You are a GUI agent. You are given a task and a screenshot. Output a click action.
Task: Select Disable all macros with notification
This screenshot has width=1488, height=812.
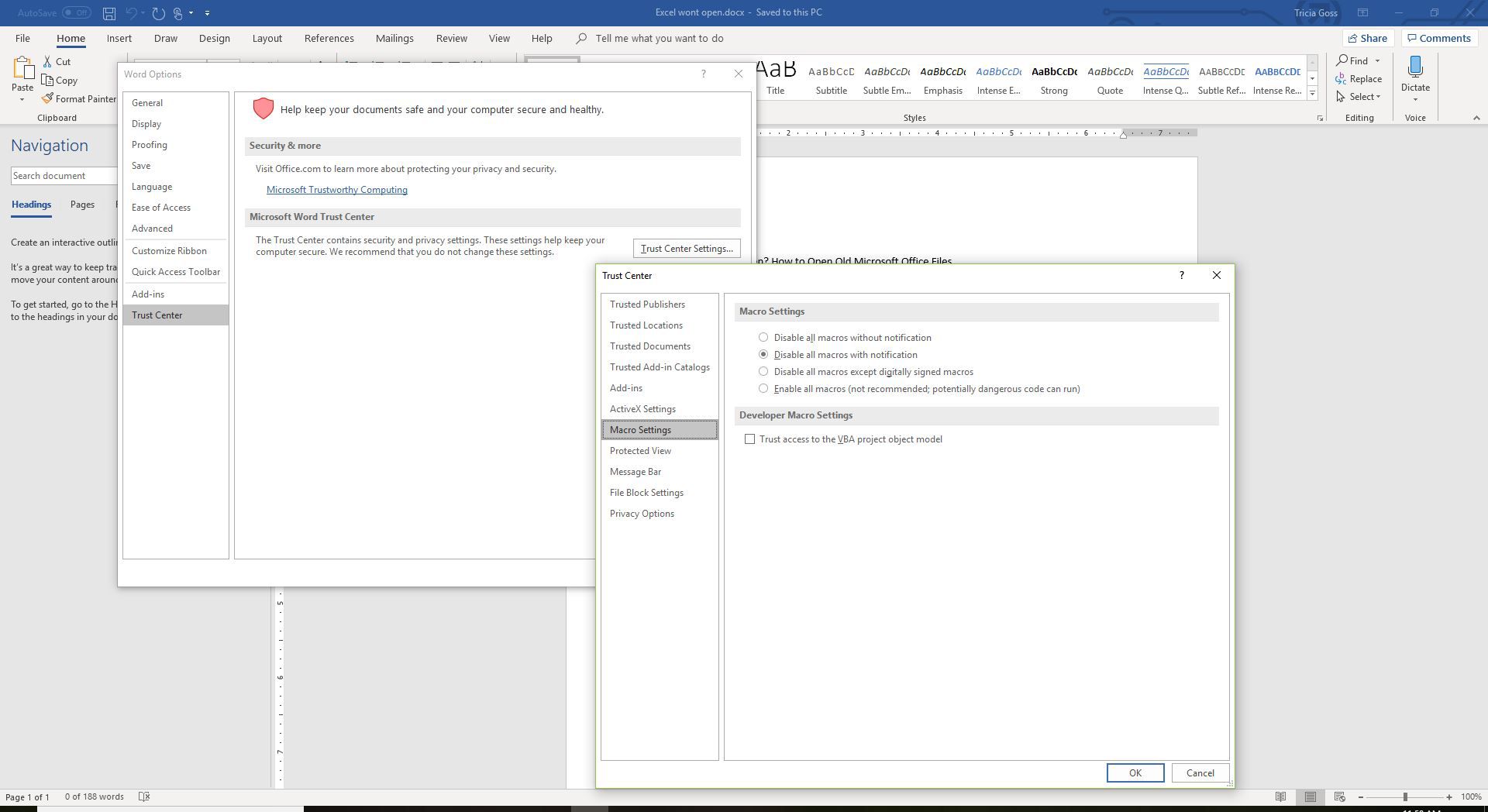pos(763,355)
